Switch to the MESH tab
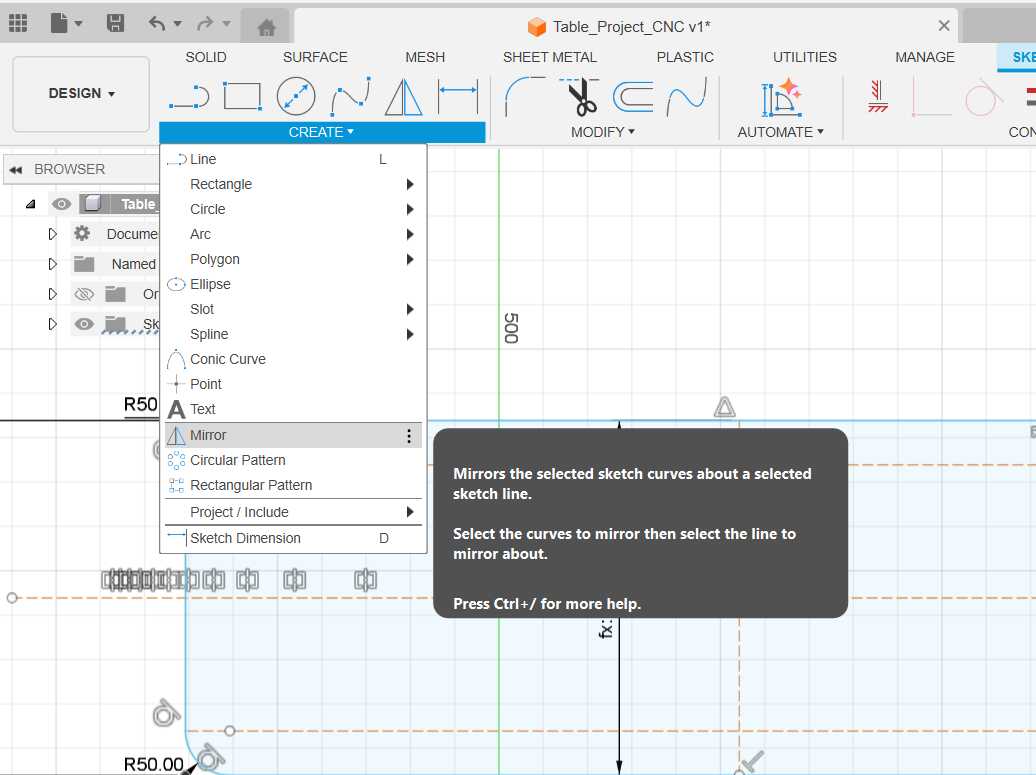This screenshot has height=775, width=1036. pos(425,57)
